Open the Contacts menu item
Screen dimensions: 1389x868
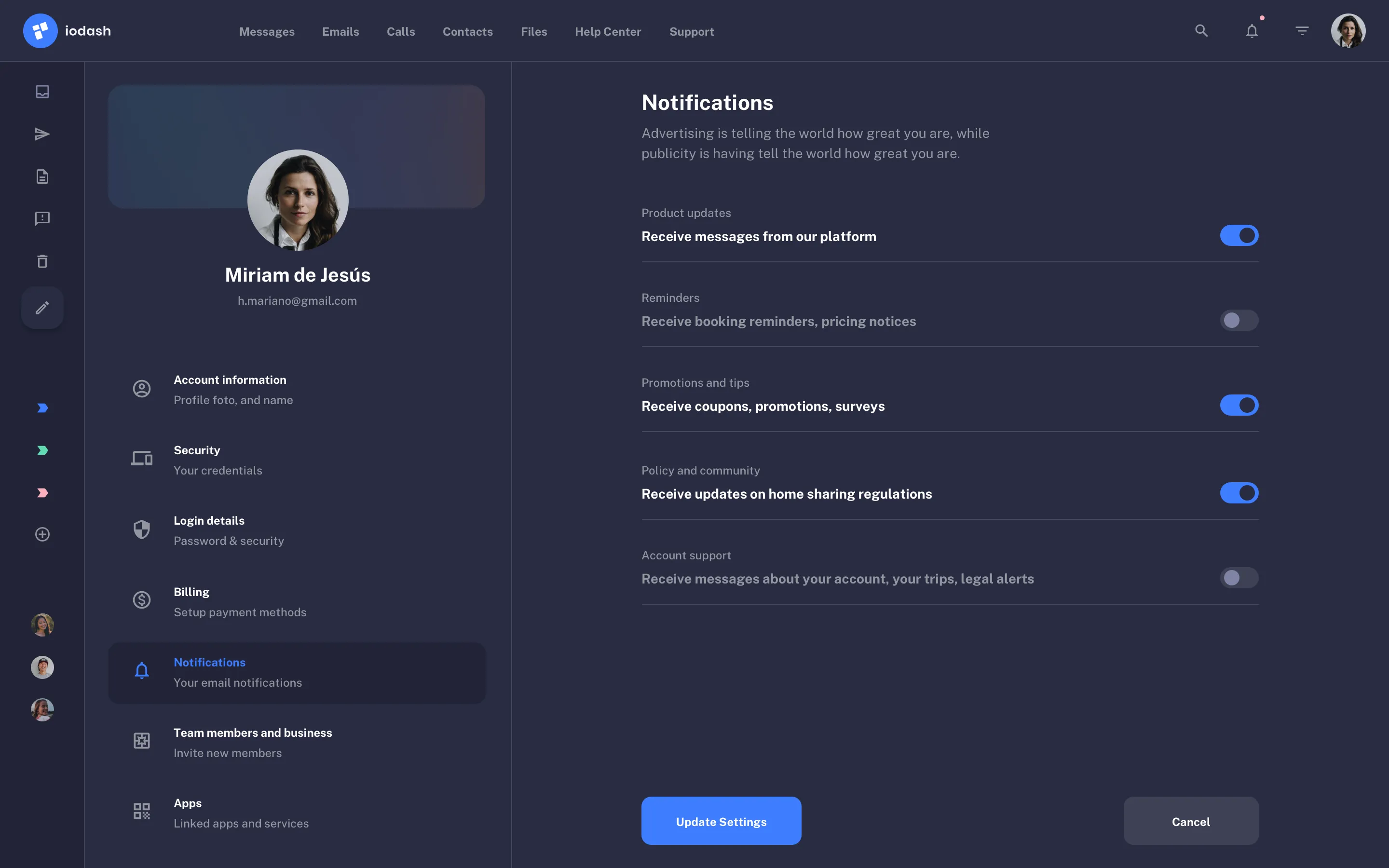[x=467, y=31]
